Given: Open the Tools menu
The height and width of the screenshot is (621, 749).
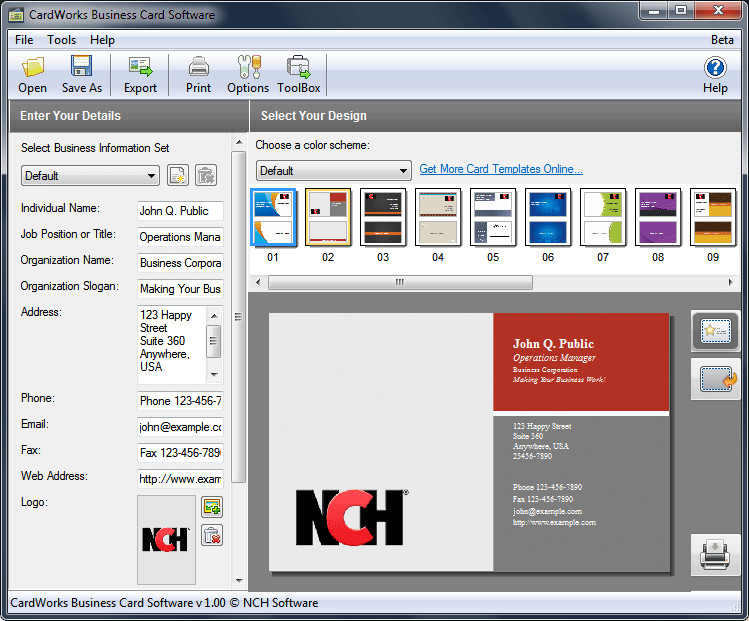Looking at the screenshot, I should (62, 40).
